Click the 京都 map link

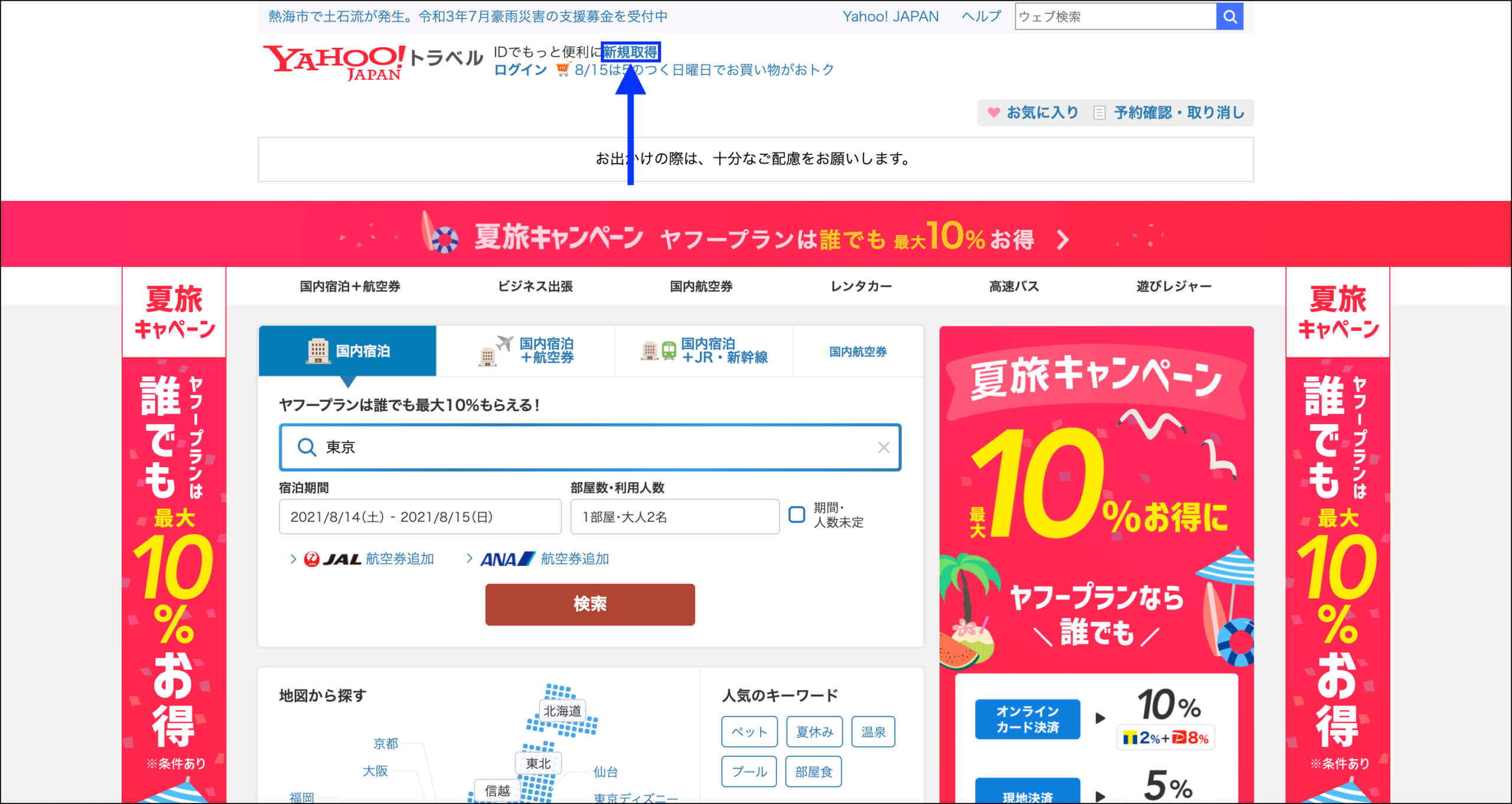click(x=386, y=743)
